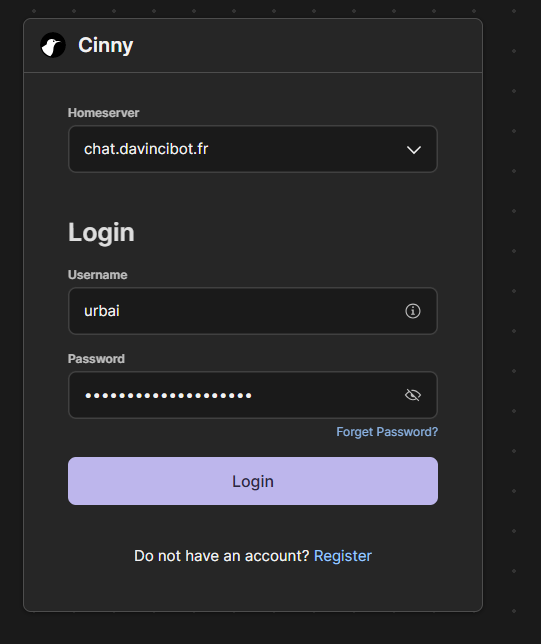Toggle password visibility with the crossed-eye icon
Screen dimensions: 541x644
[413, 395]
